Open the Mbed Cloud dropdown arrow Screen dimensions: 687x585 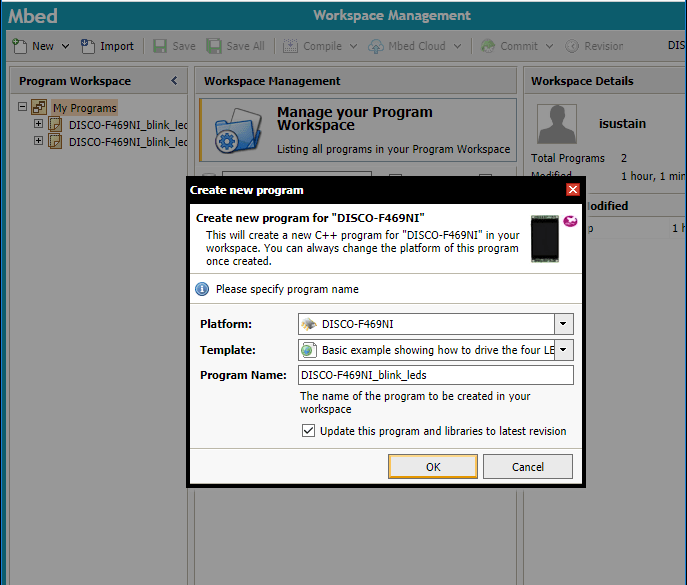(x=457, y=46)
